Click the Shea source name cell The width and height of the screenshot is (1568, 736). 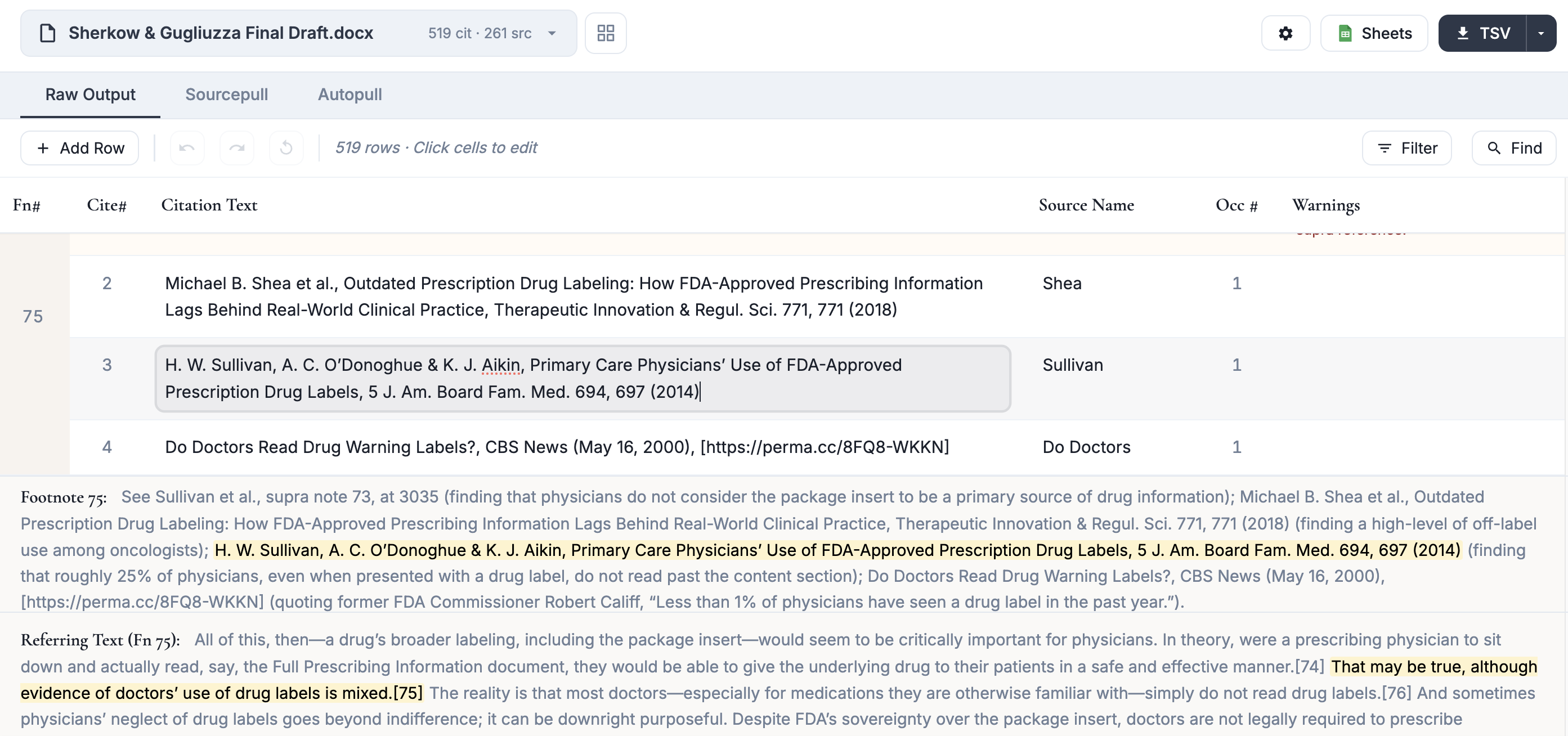(1061, 283)
